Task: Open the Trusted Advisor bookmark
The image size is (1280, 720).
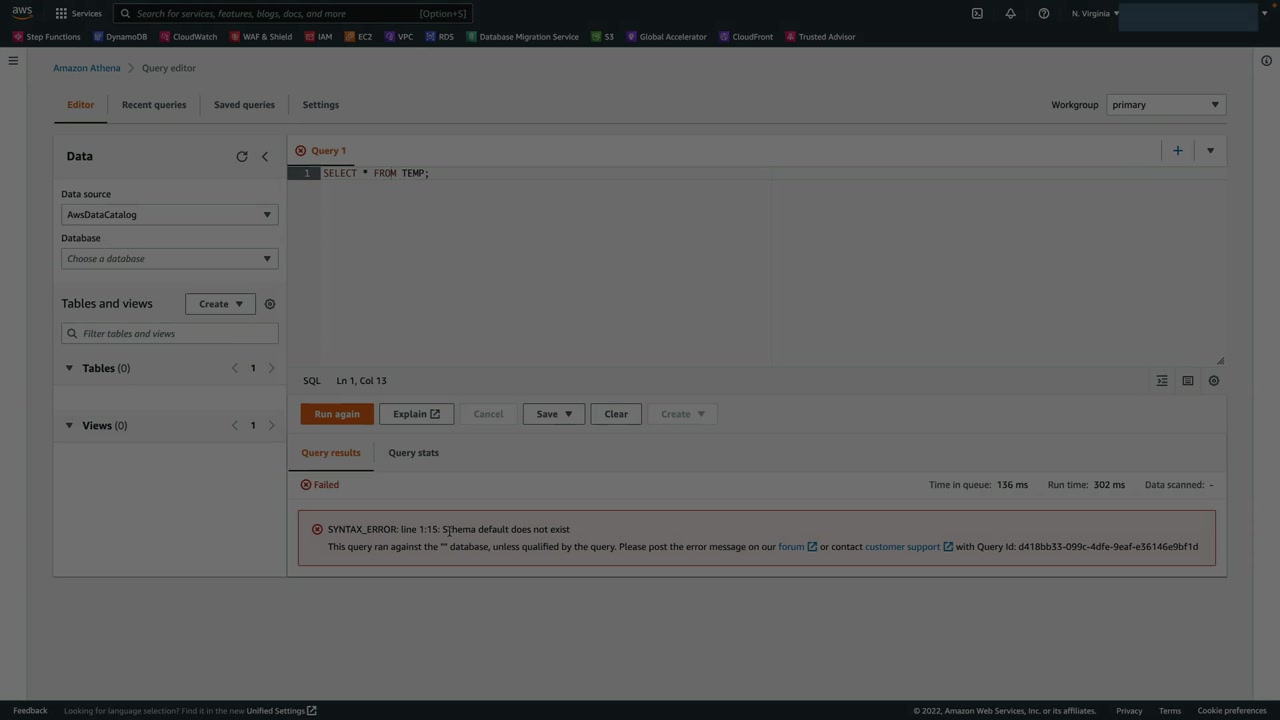Action: click(820, 37)
